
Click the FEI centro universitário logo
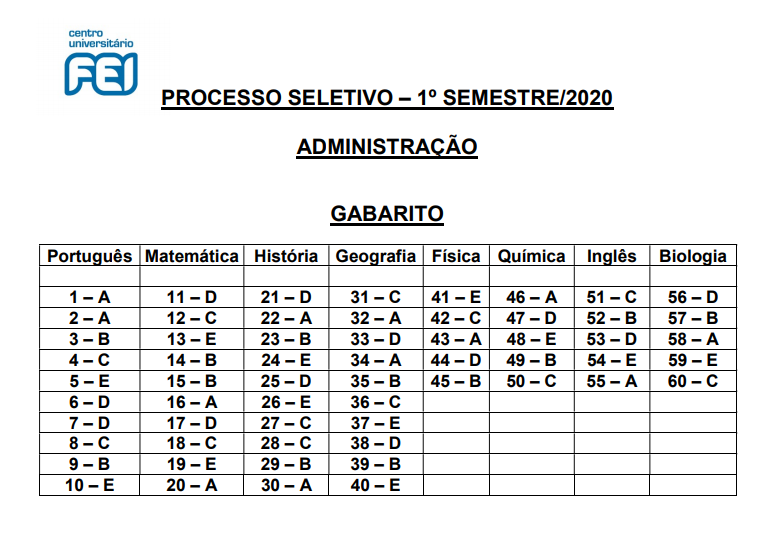click(101, 62)
